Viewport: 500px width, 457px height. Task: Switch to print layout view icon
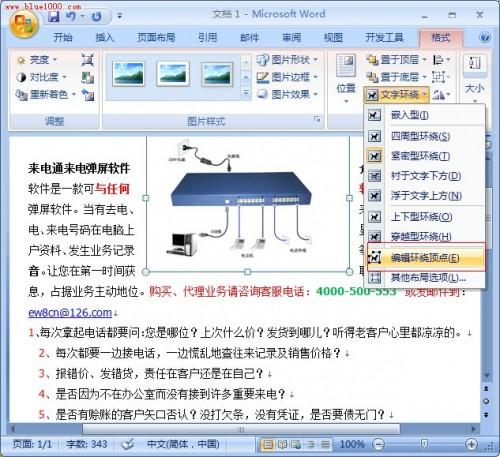point(268,444)
